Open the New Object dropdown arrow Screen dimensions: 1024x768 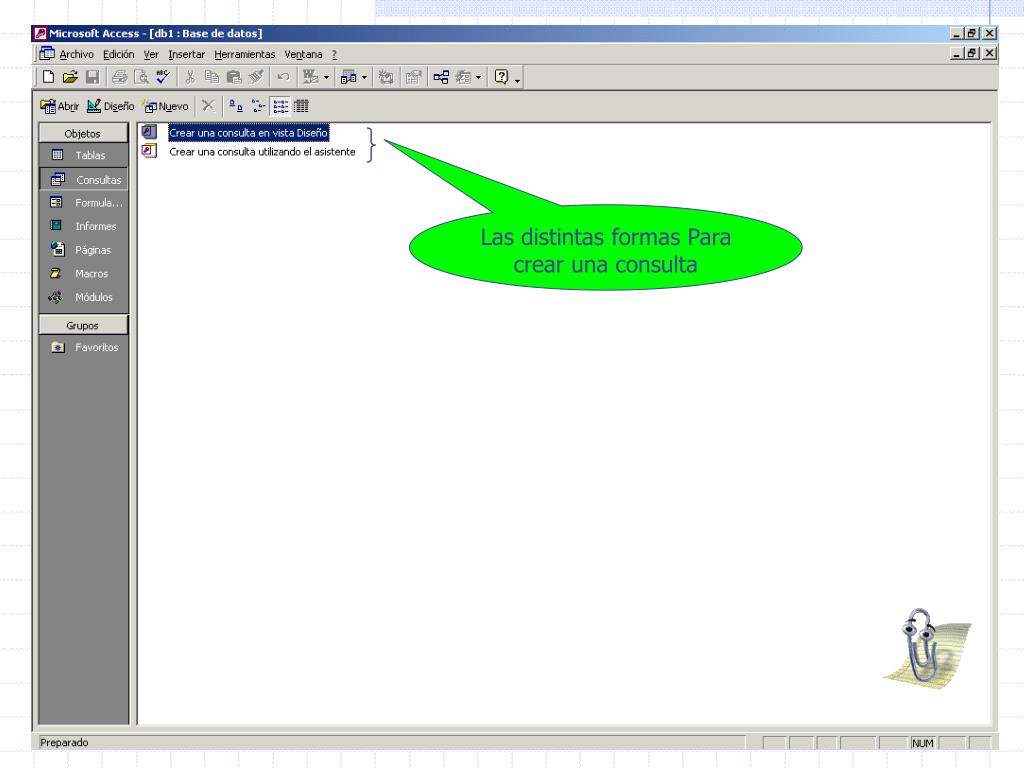point(479,78)
